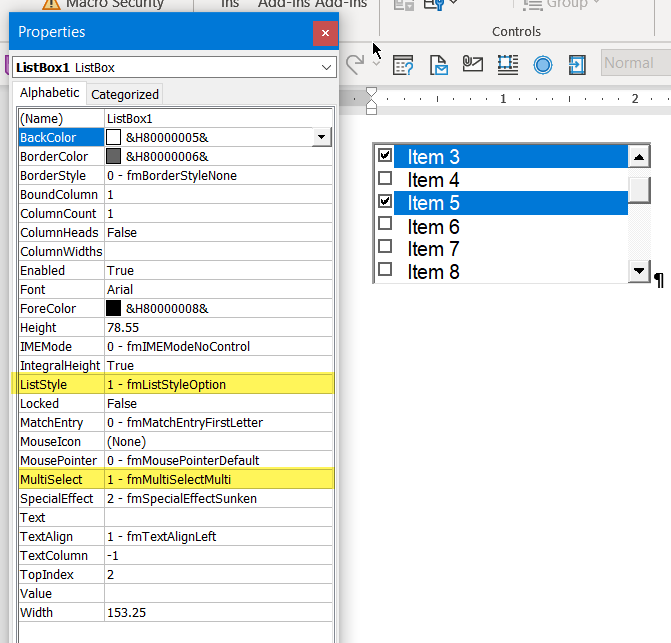Check the Item 8 checkbox
Viewport: 671px width, 643px height.
(385, 269)
